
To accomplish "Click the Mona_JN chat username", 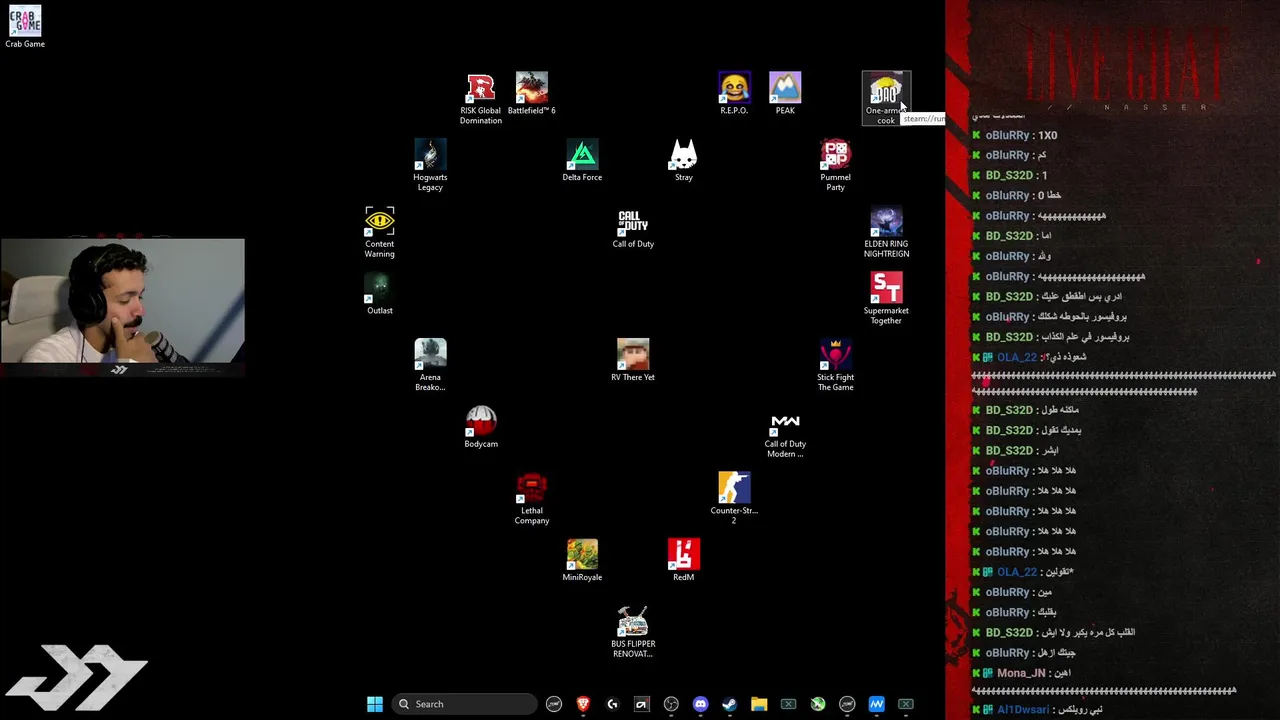I will click(1020, 673).
